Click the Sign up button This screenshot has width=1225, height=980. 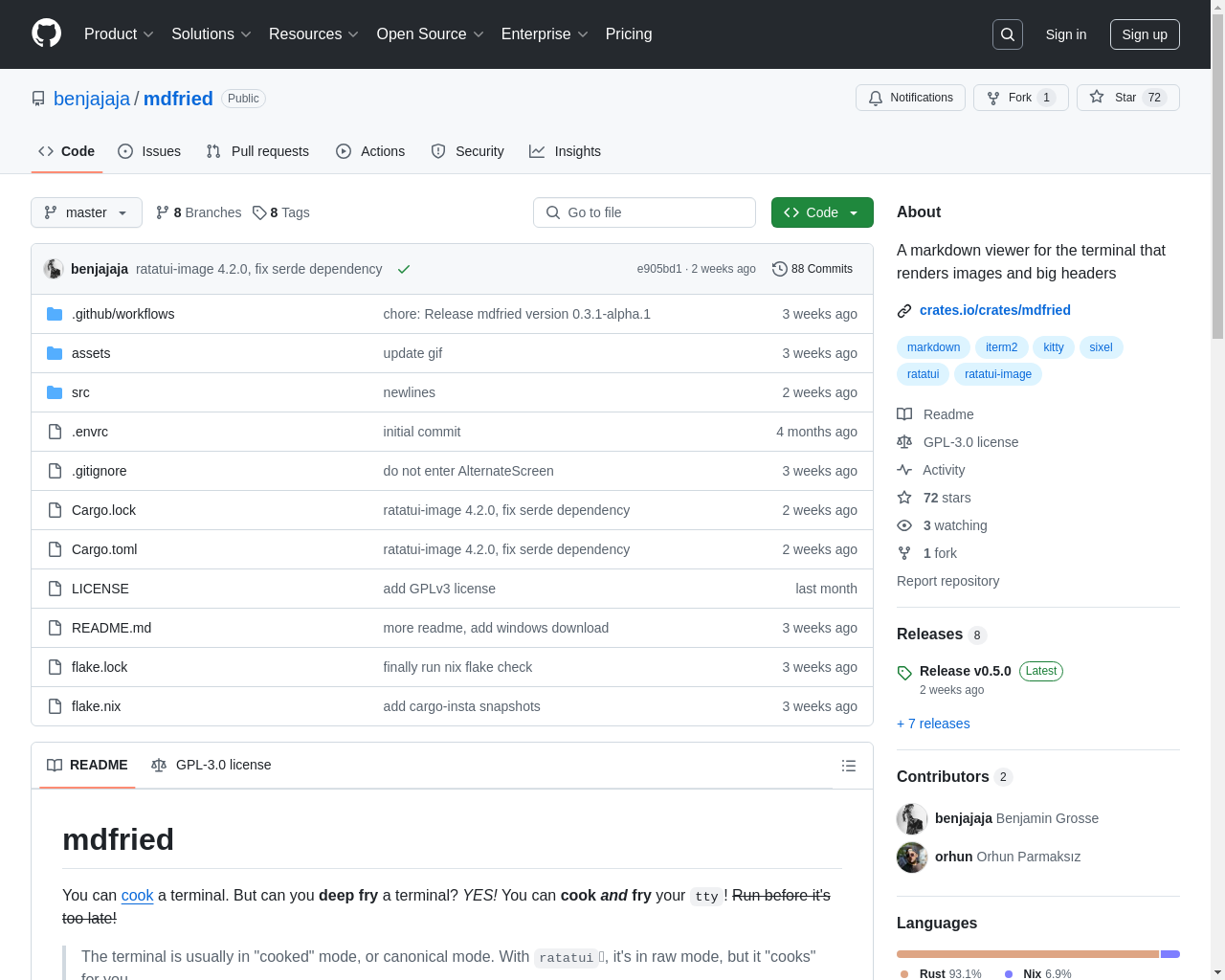1145,34
